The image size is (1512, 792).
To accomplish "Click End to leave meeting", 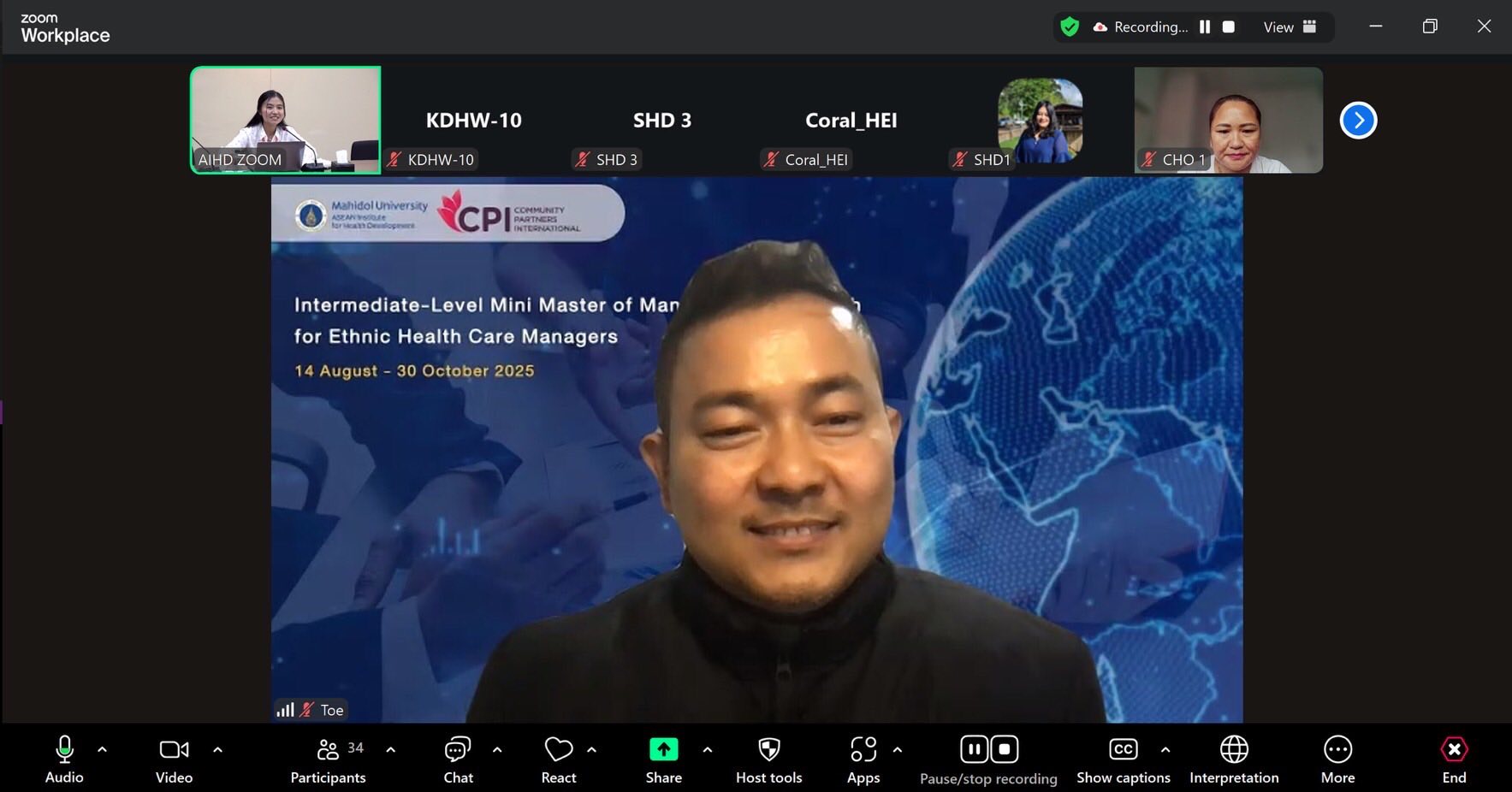I will 1454,759.
